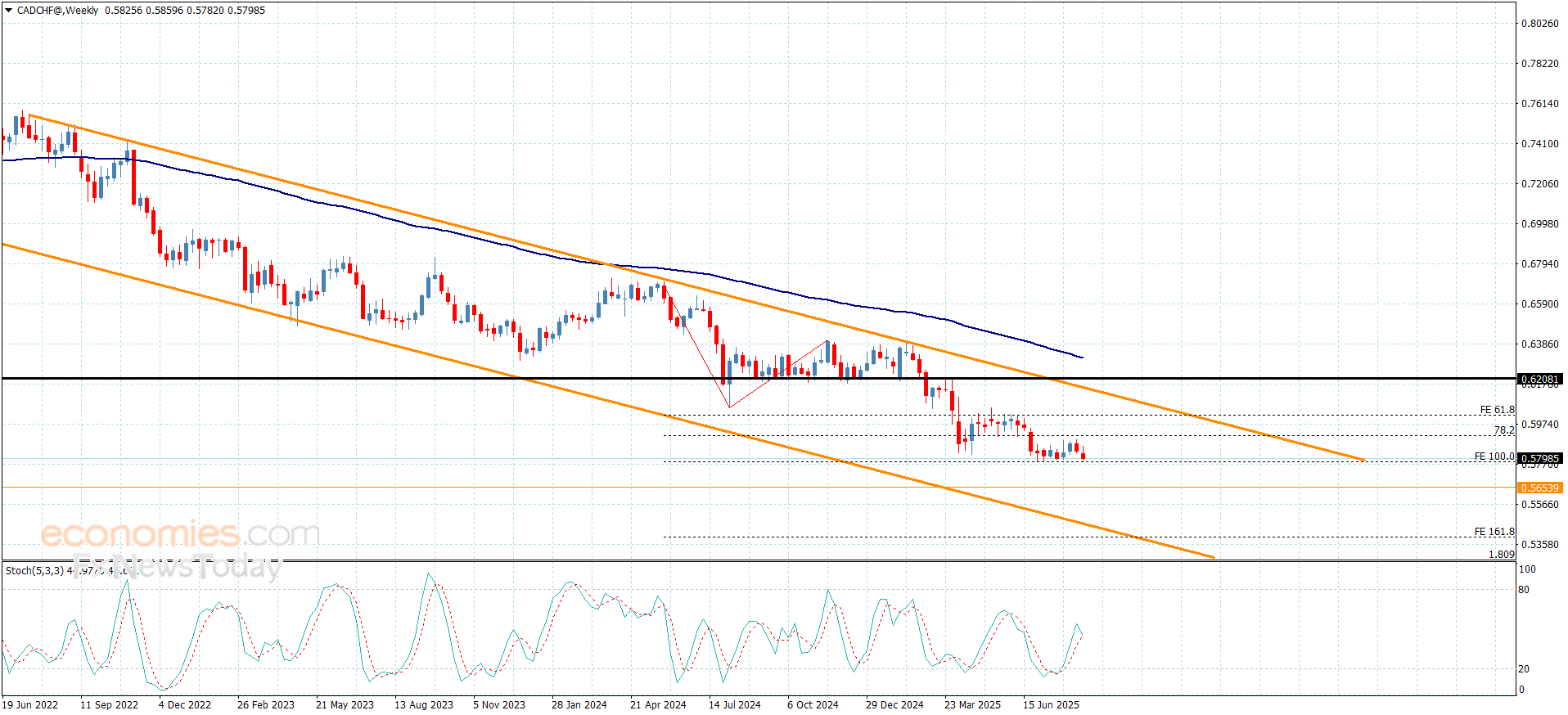
Task: Click the 29 Dec 2024 date label
Action: [x=894, y=705]
